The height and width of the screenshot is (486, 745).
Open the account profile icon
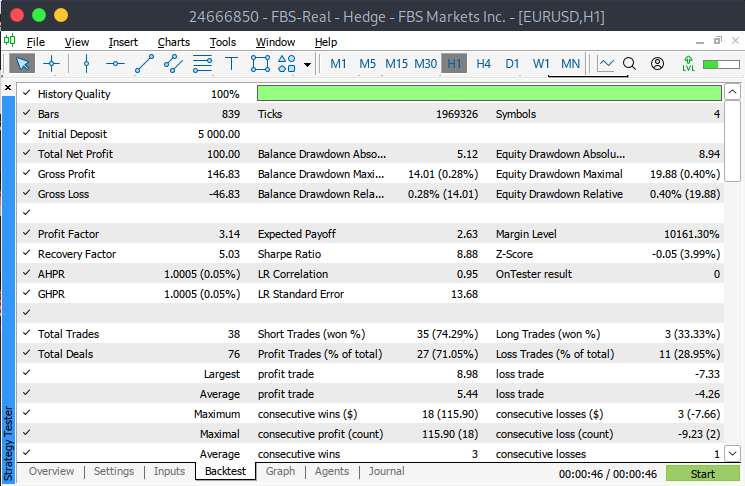coord(657,64)
